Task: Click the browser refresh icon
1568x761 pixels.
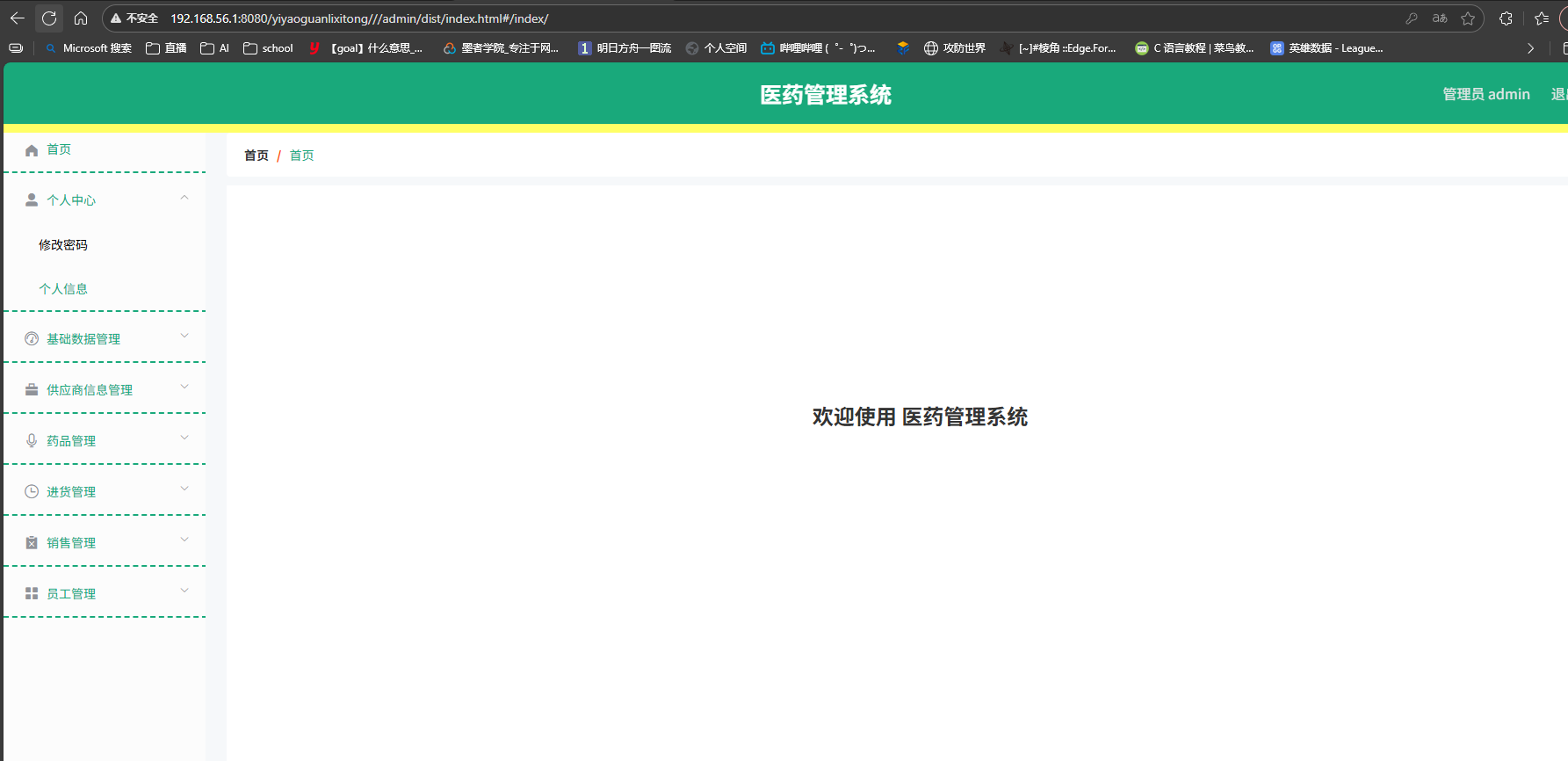Action: click(49, 18)
